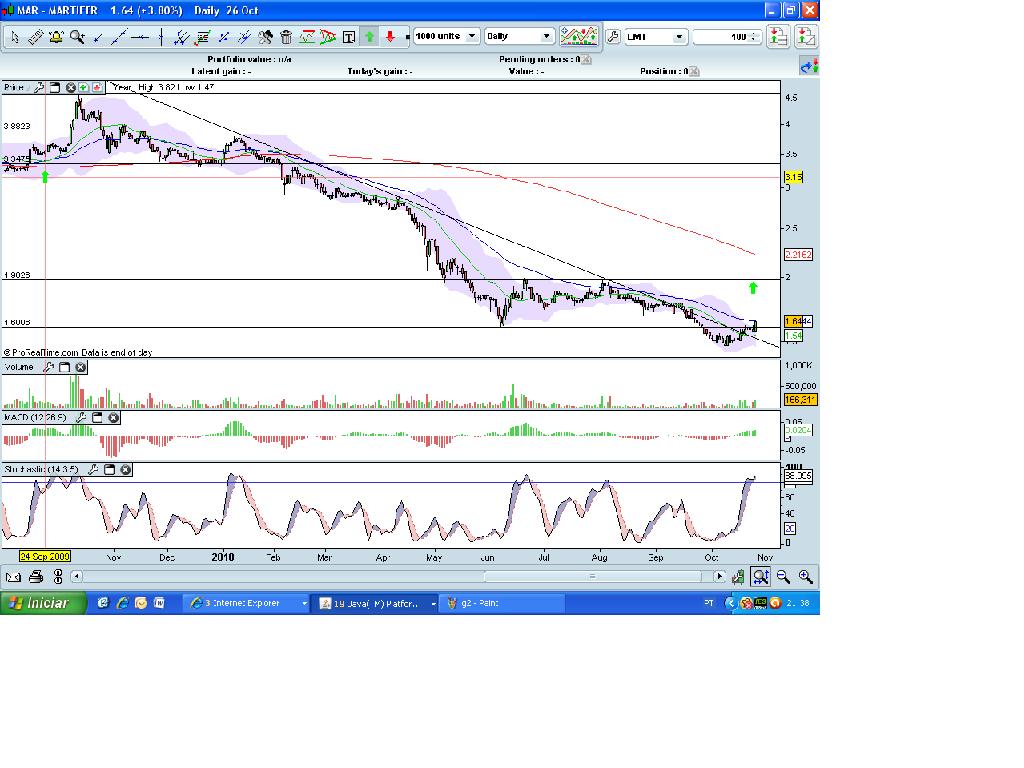
Task: Maximize the Price panel window icon
Action: pyautogui.click(x=55, y=88)
